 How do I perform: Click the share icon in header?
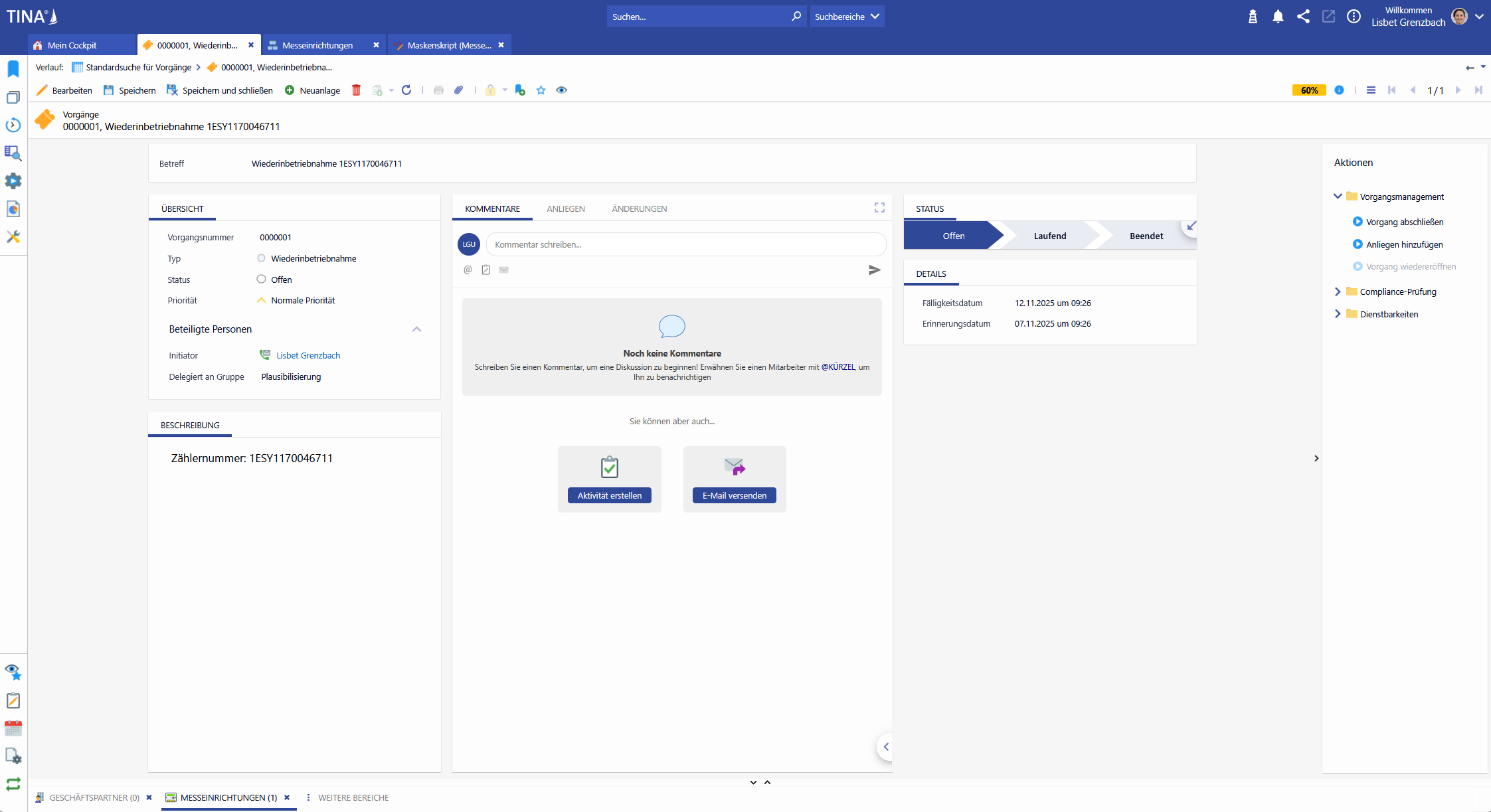(x=1303, y=17)
